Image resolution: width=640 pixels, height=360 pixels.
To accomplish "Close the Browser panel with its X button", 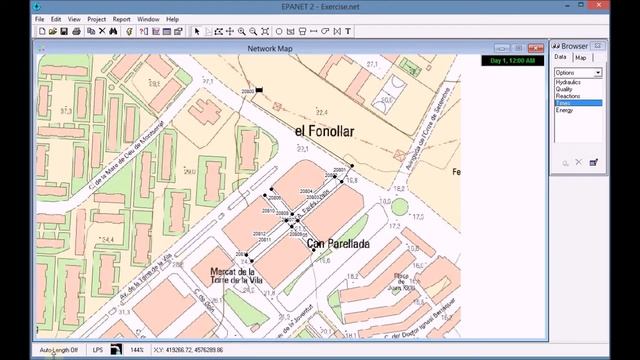I will (598, 46).
